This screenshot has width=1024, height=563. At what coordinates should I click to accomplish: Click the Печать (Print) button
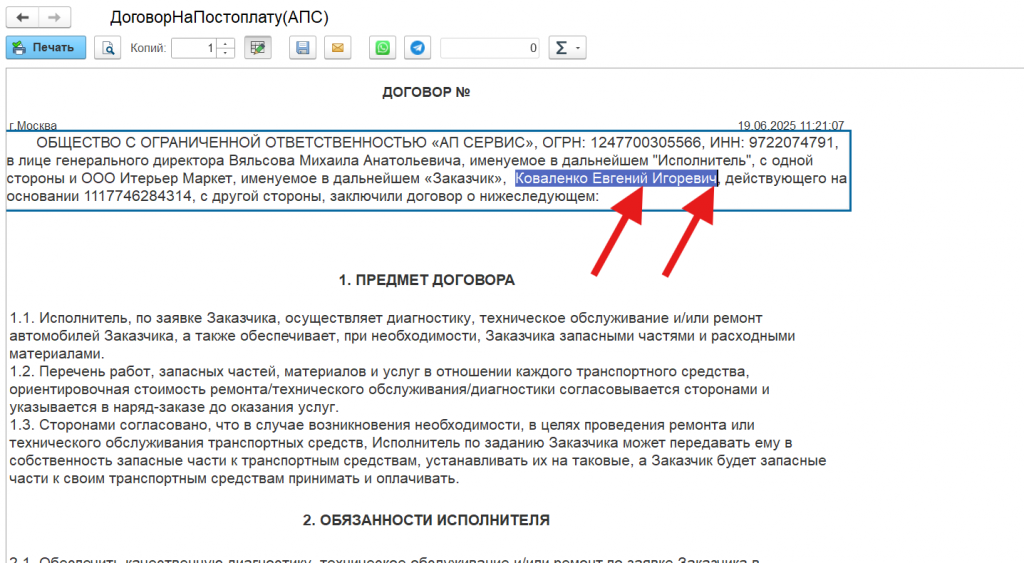pos(45,47)
